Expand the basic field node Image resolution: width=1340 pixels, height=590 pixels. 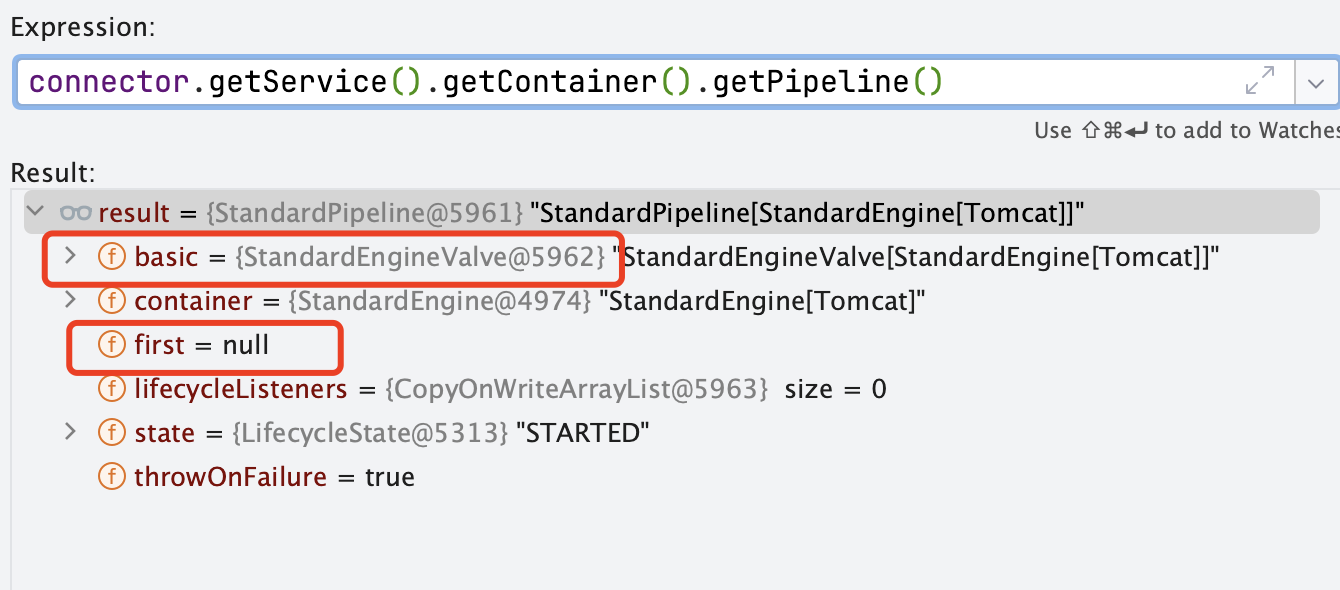(x=70, y=256)
